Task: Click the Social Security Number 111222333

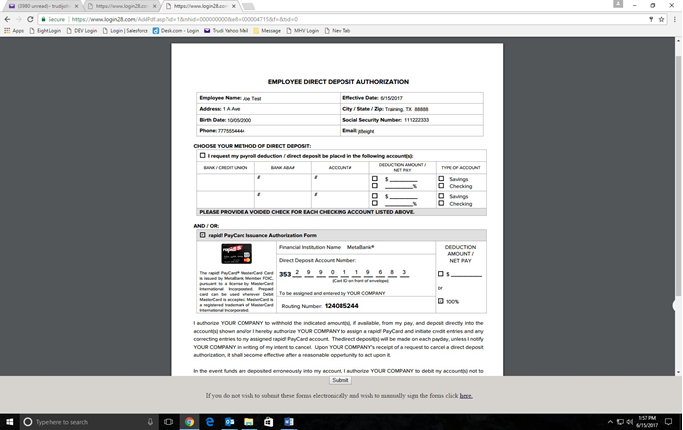Action: coord(416,120)
